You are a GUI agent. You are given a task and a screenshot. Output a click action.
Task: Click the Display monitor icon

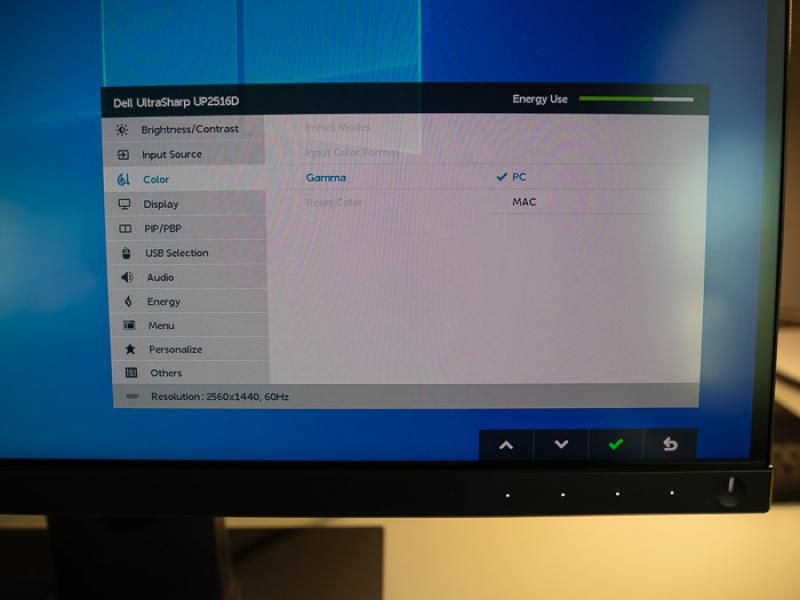tap(124, 204)
